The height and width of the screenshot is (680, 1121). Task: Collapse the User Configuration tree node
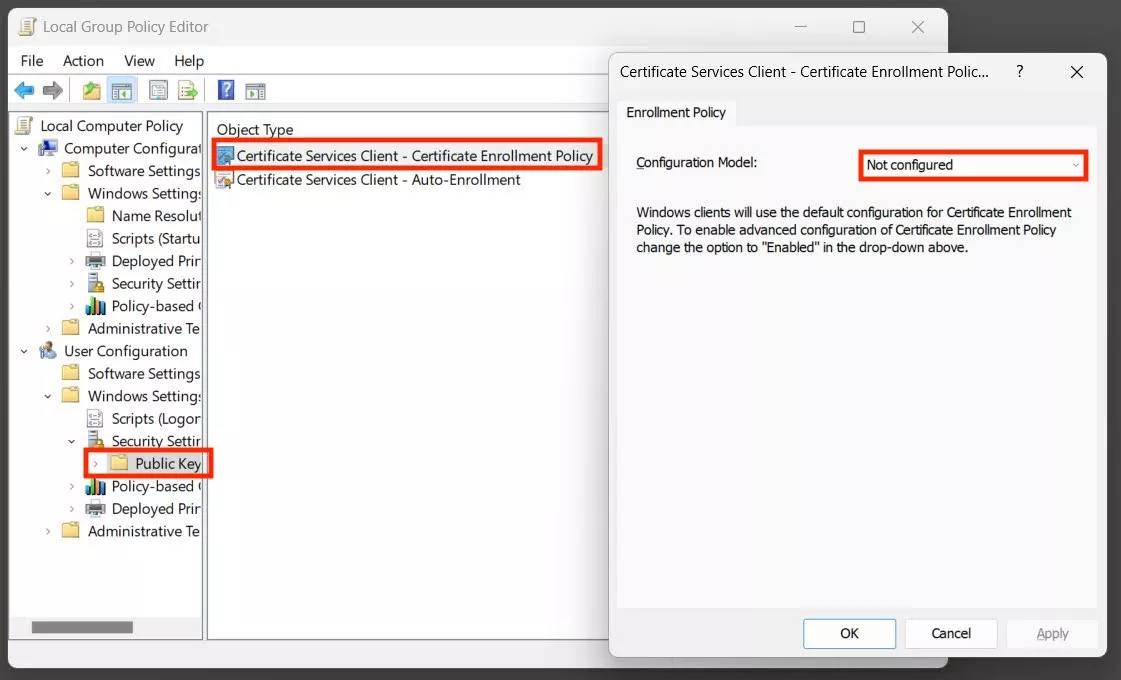pos(24,352)
